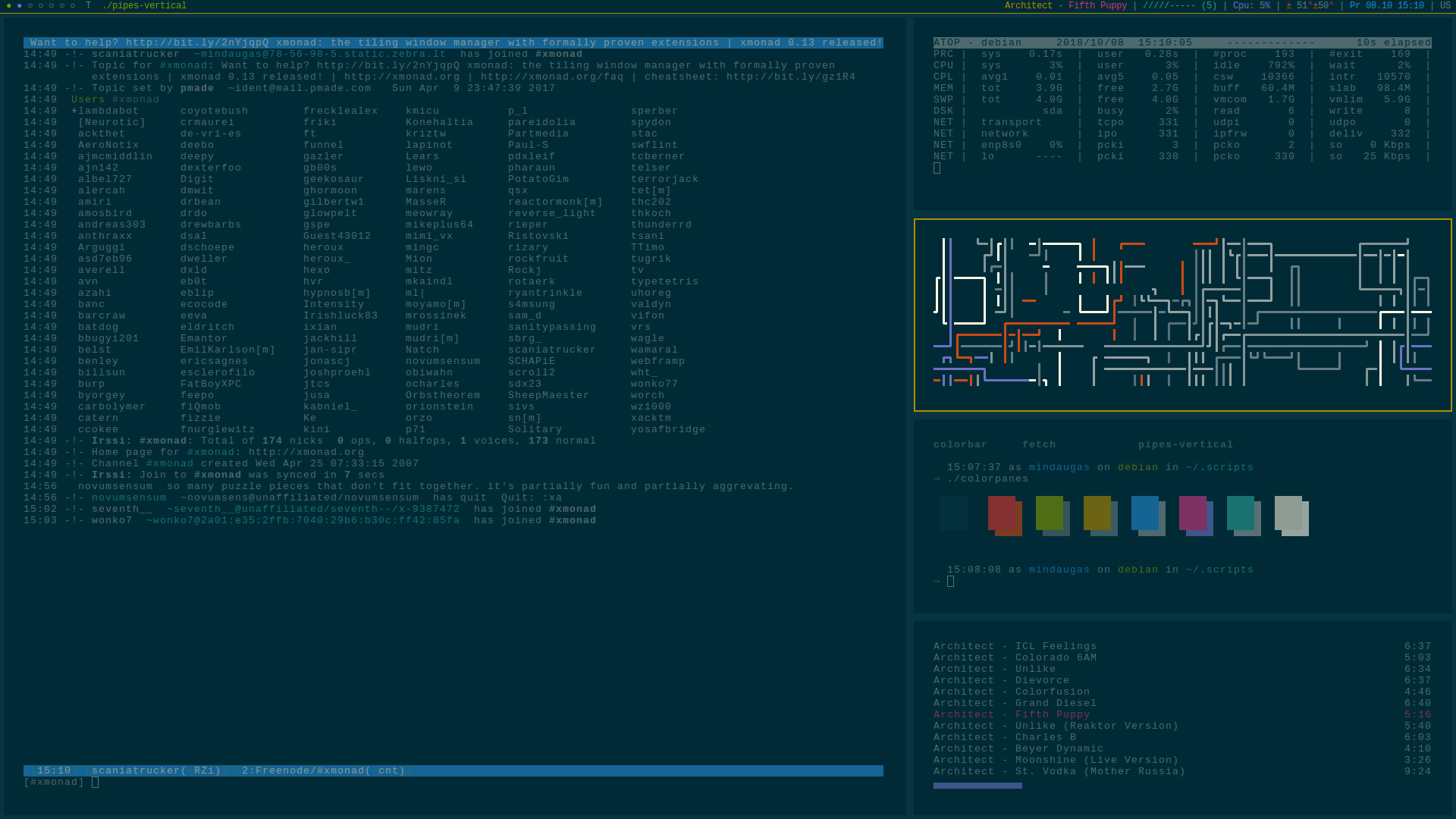
Task: Switch to the second purple workspace dot
Action: click(x=20, y=6)
